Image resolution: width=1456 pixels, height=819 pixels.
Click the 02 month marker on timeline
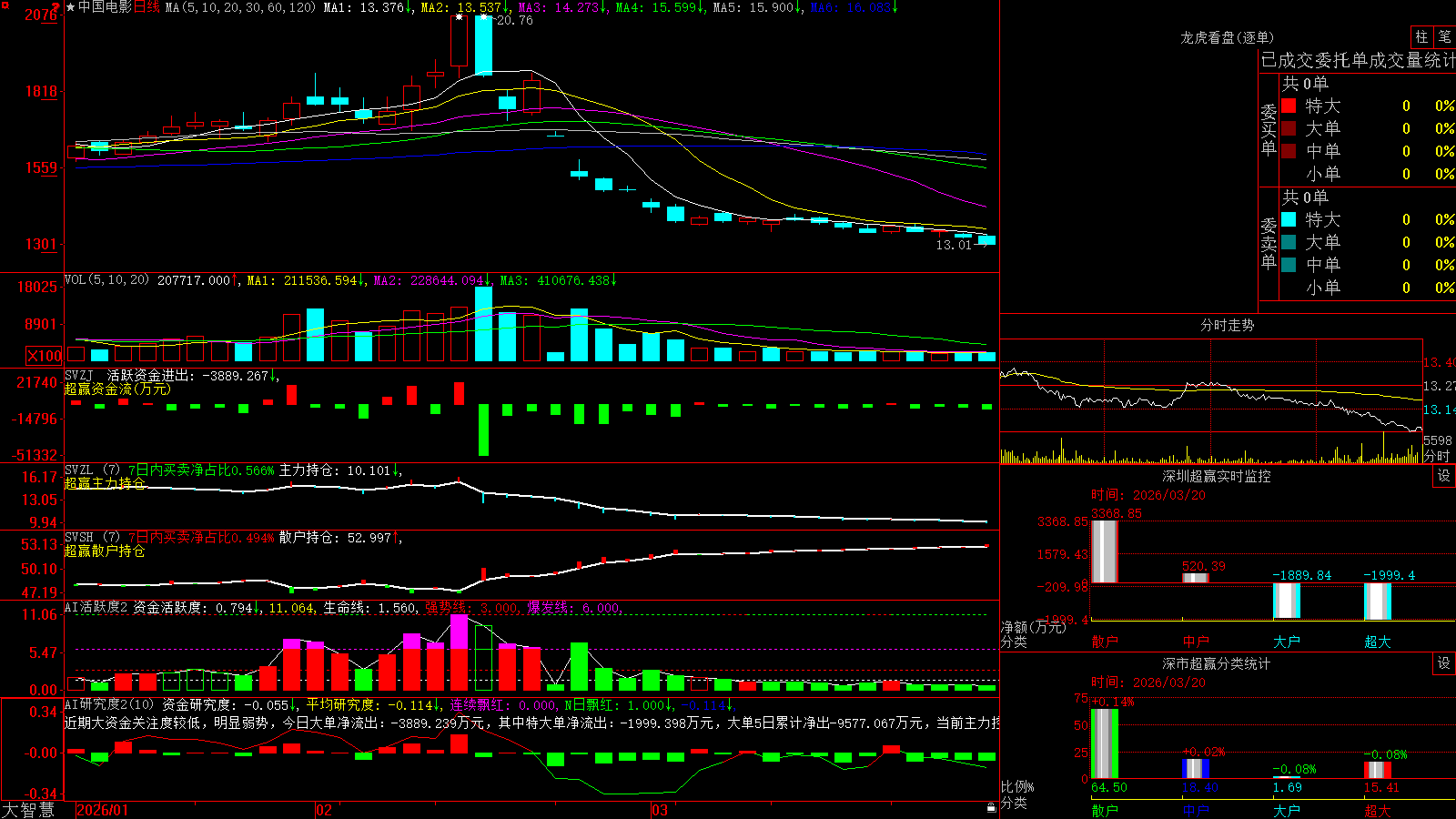point(324,810)
